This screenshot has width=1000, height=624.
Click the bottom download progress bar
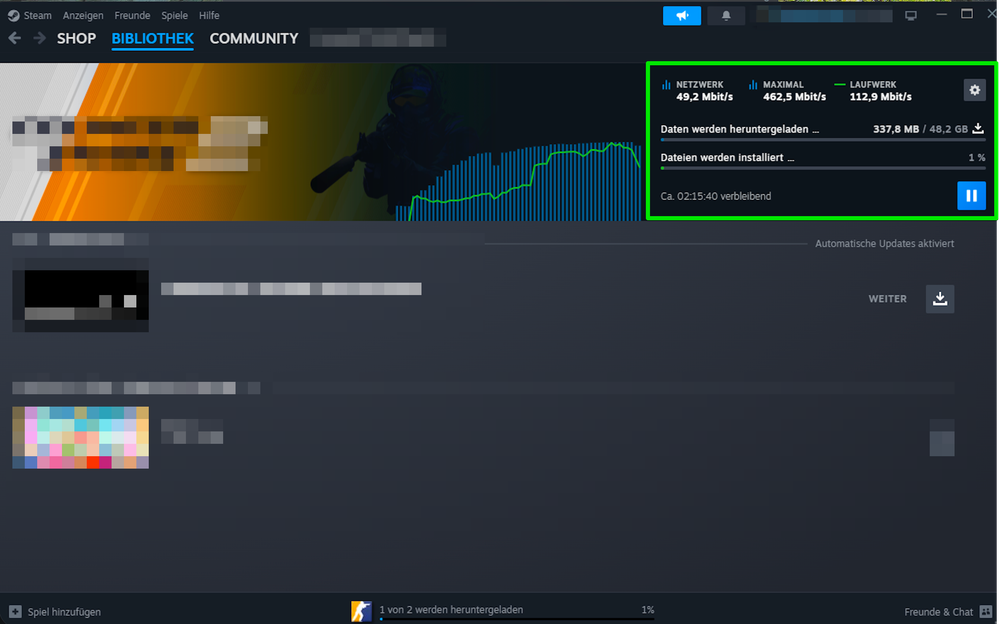(x=516, y=619)
